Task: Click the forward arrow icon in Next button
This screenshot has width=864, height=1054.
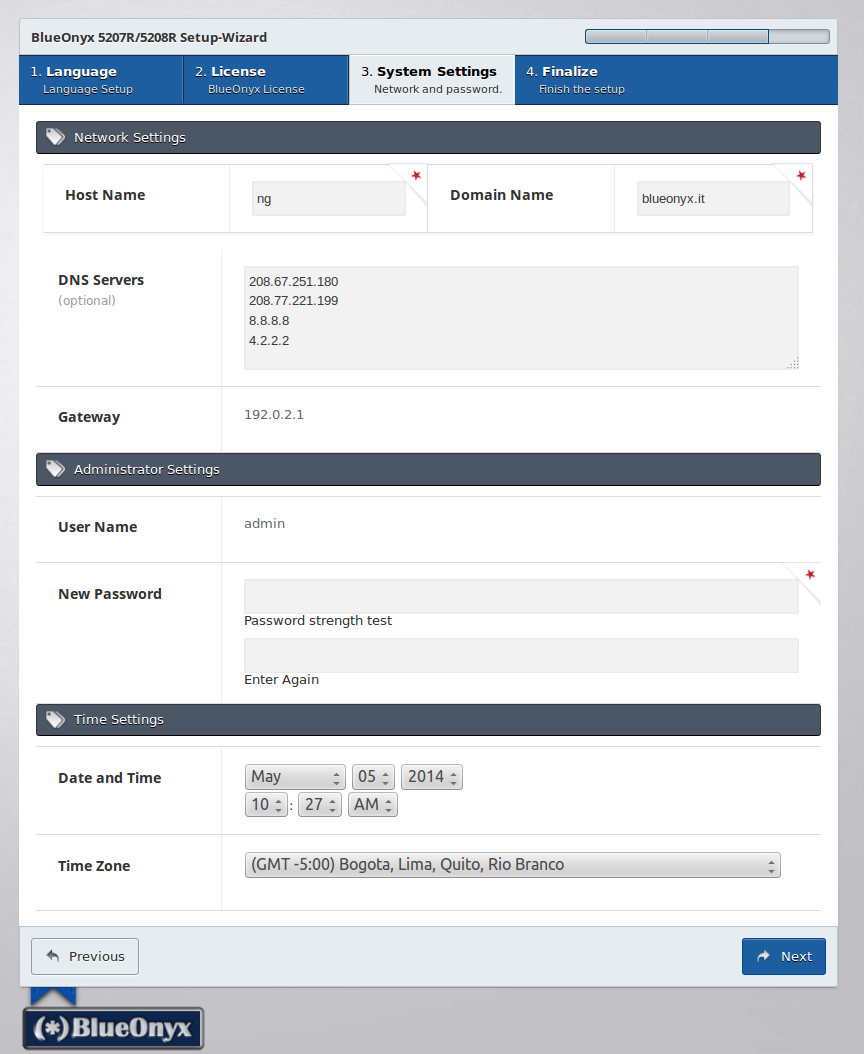Action: click(764, 956)
